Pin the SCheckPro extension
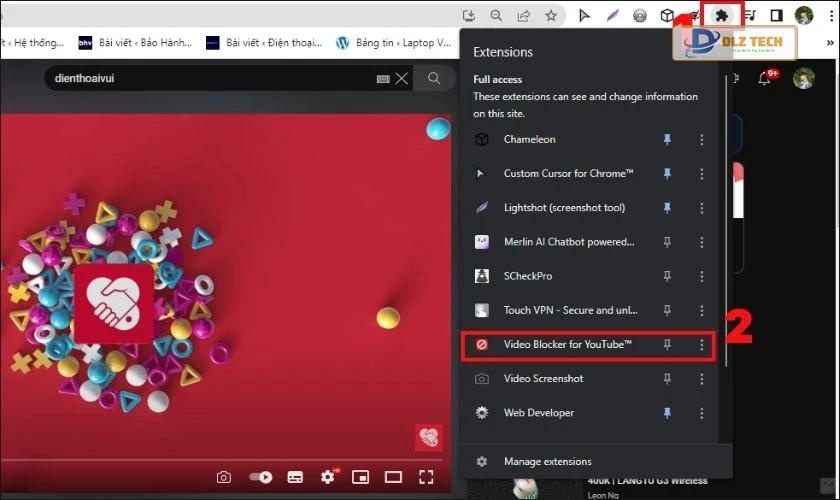 (667, 277)
